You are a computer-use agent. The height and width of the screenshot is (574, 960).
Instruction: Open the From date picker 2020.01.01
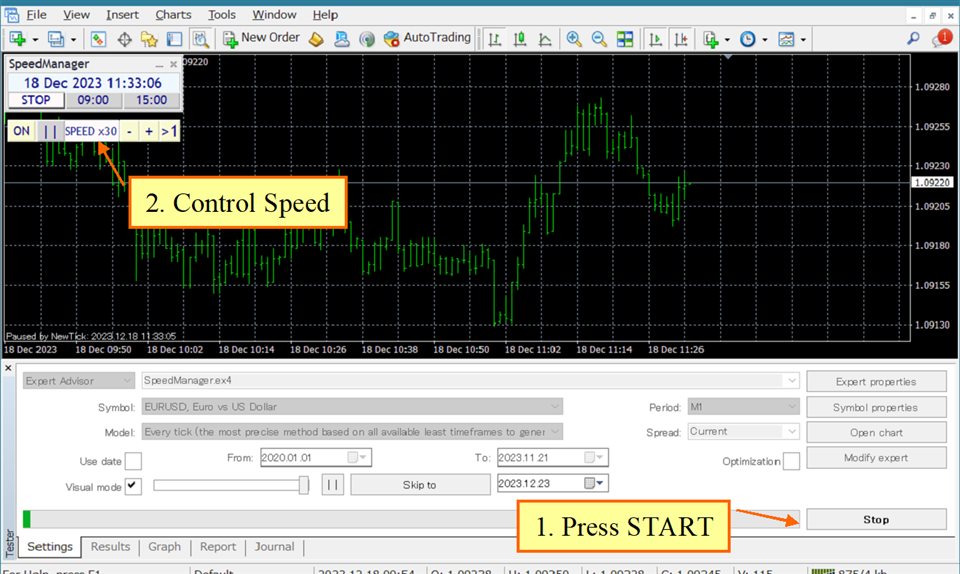pyautogui.click(x=357, y=457)
